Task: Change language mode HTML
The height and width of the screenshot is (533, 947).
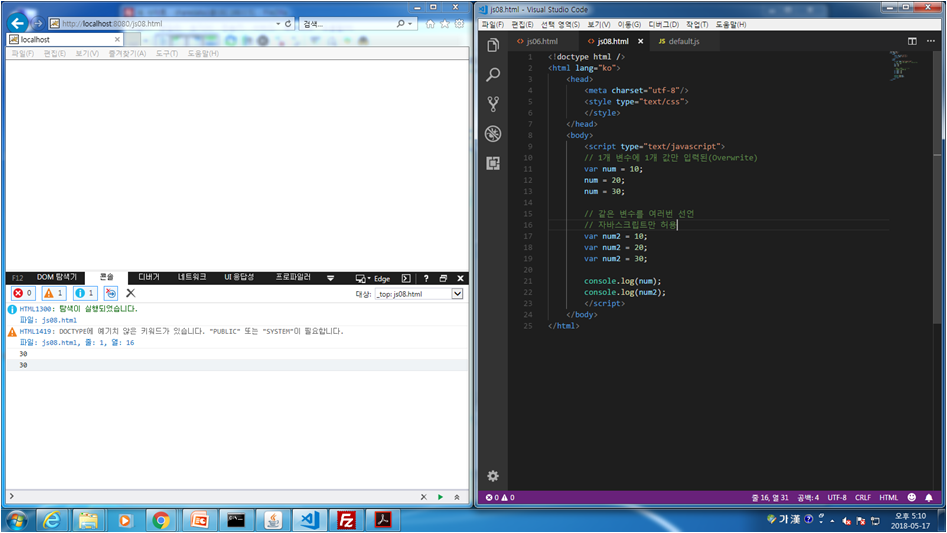Action: (x=888, y=497)
